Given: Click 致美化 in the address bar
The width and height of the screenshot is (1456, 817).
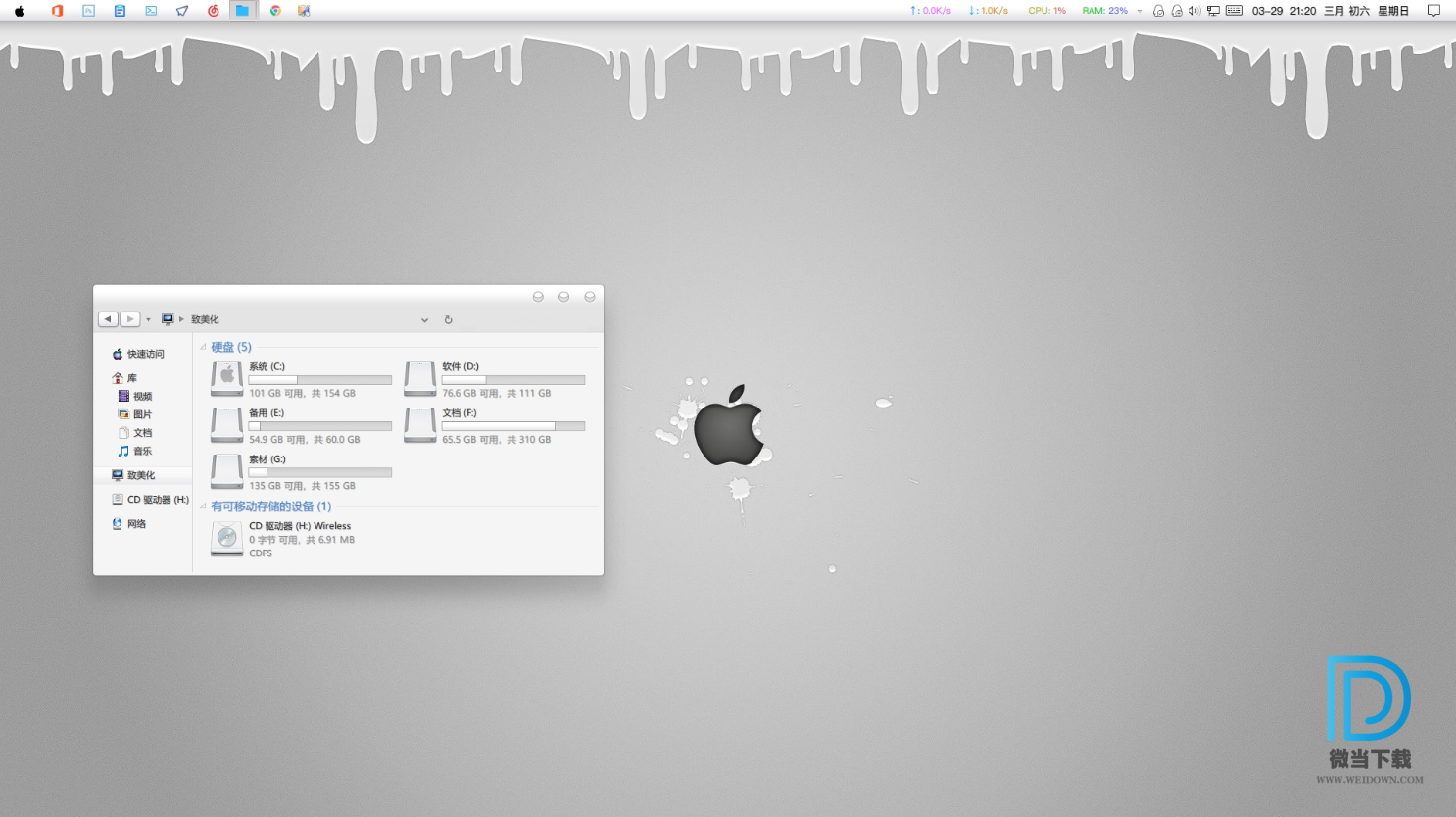Looking at the screenshot, I should click(205, 319).
